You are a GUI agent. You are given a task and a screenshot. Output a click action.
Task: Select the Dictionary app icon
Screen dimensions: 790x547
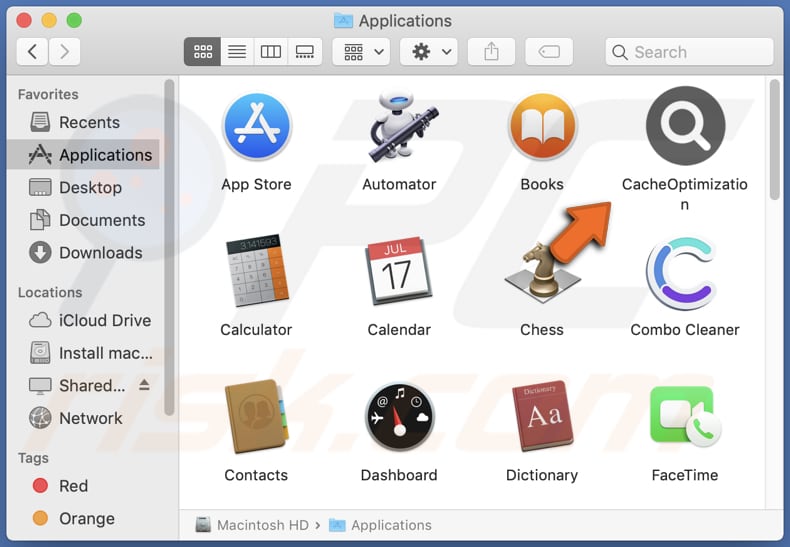point(542,416)
